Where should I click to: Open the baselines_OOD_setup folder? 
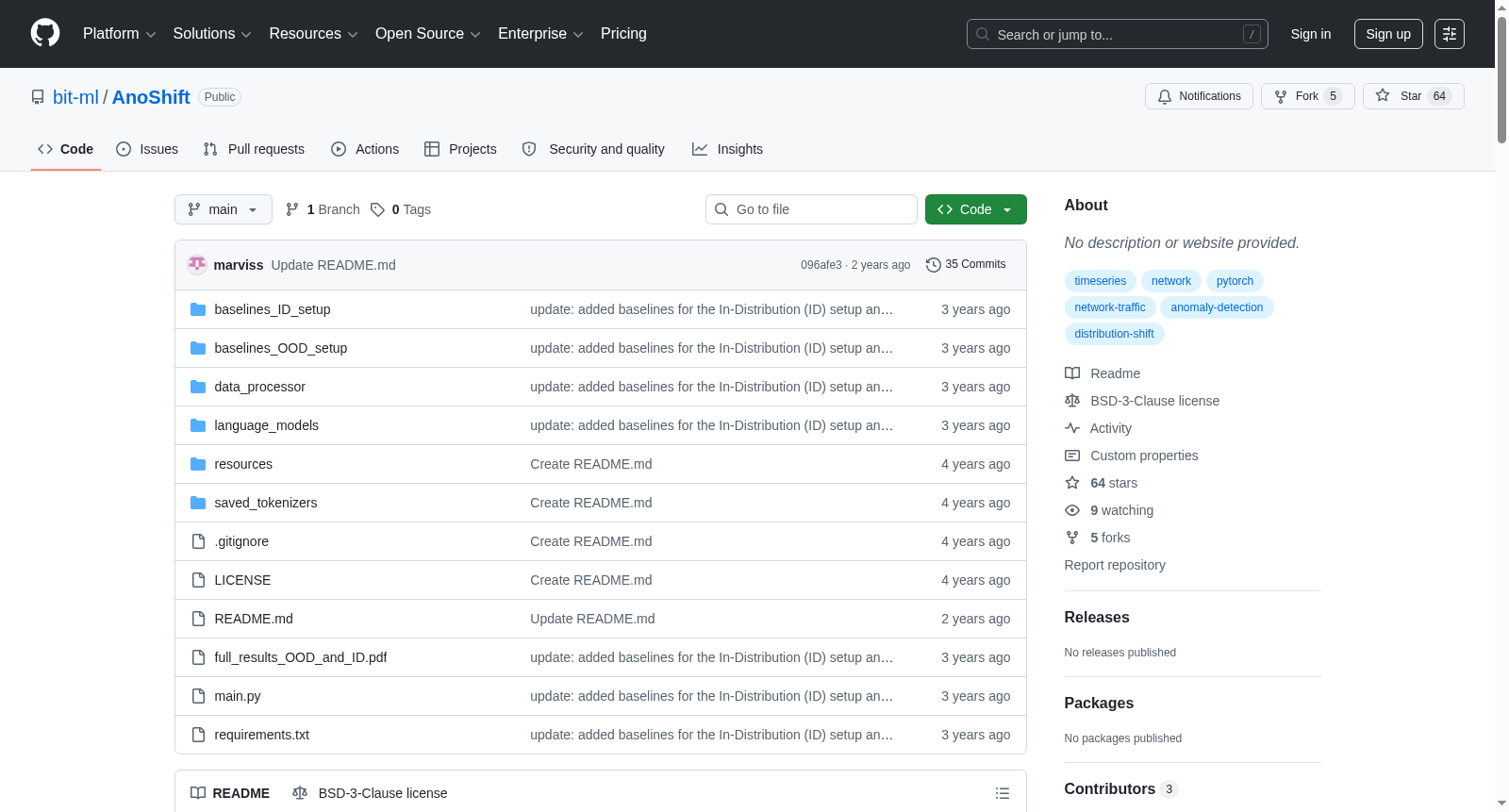281,348
